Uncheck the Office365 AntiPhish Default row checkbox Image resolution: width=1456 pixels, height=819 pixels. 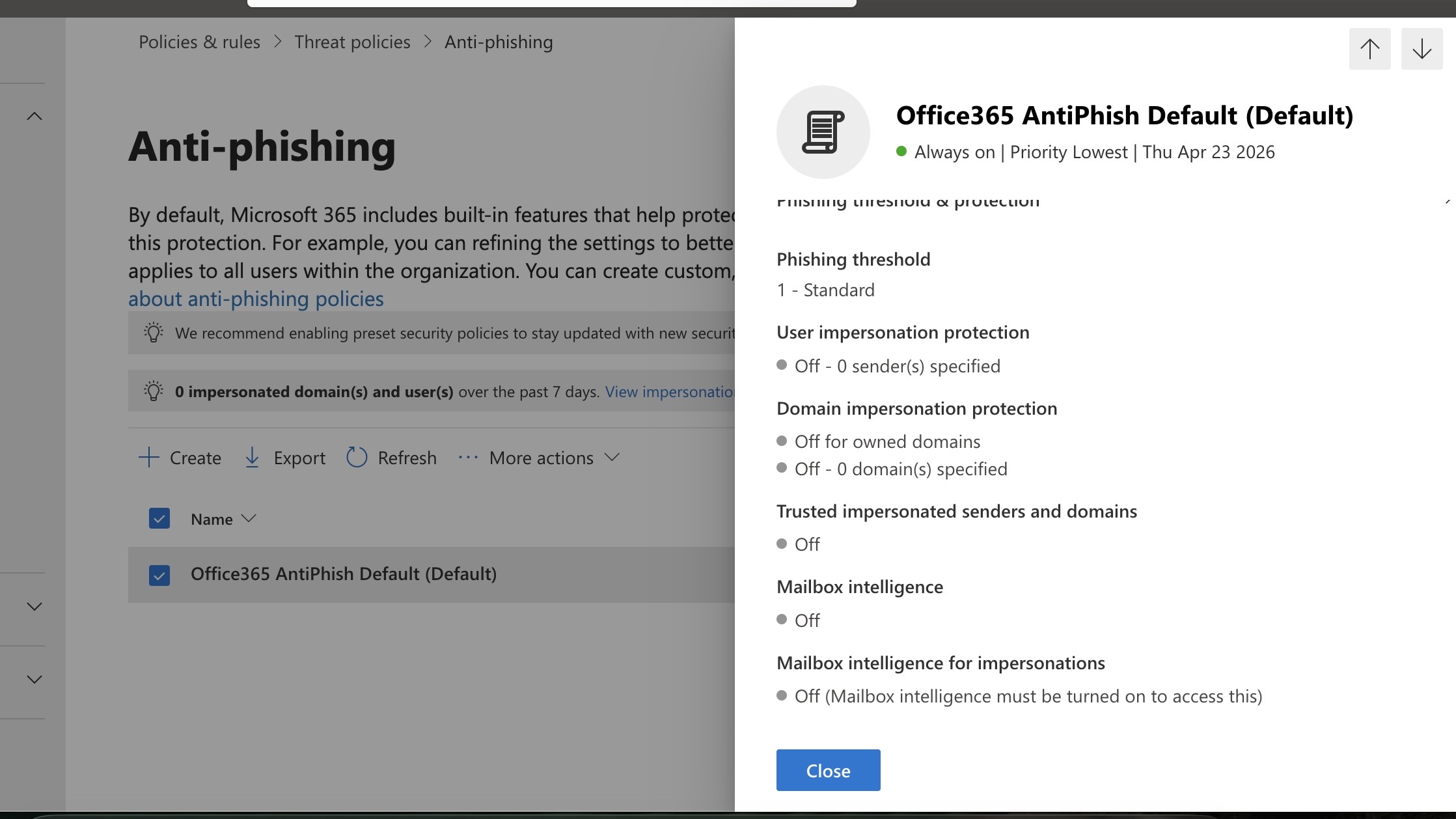159,576
